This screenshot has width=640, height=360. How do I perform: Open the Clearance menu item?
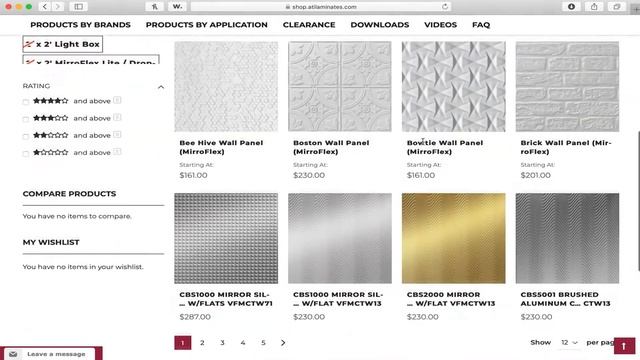click(309, 25)
